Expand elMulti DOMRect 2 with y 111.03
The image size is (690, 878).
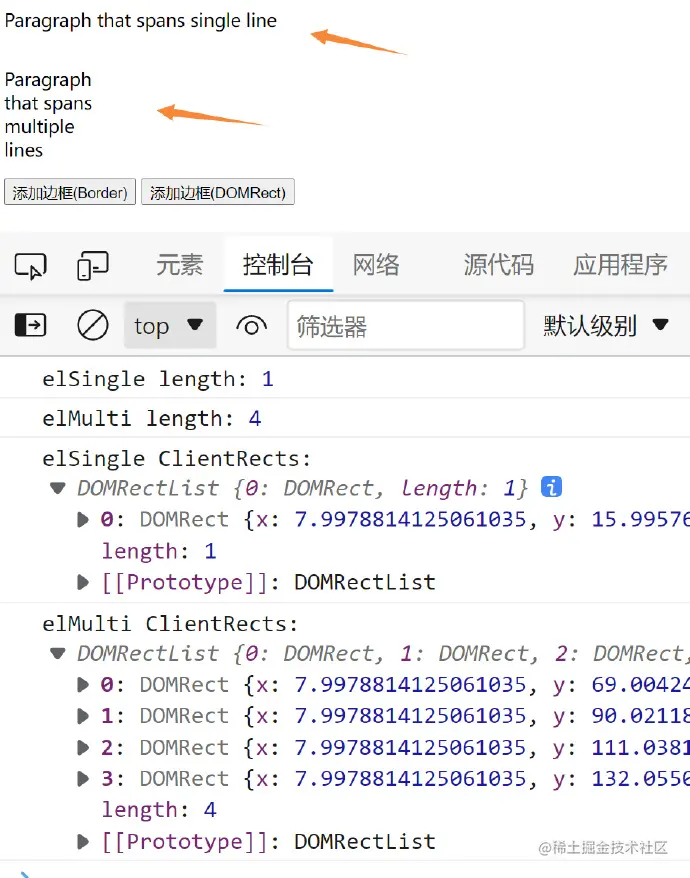[x=83, y=747]
